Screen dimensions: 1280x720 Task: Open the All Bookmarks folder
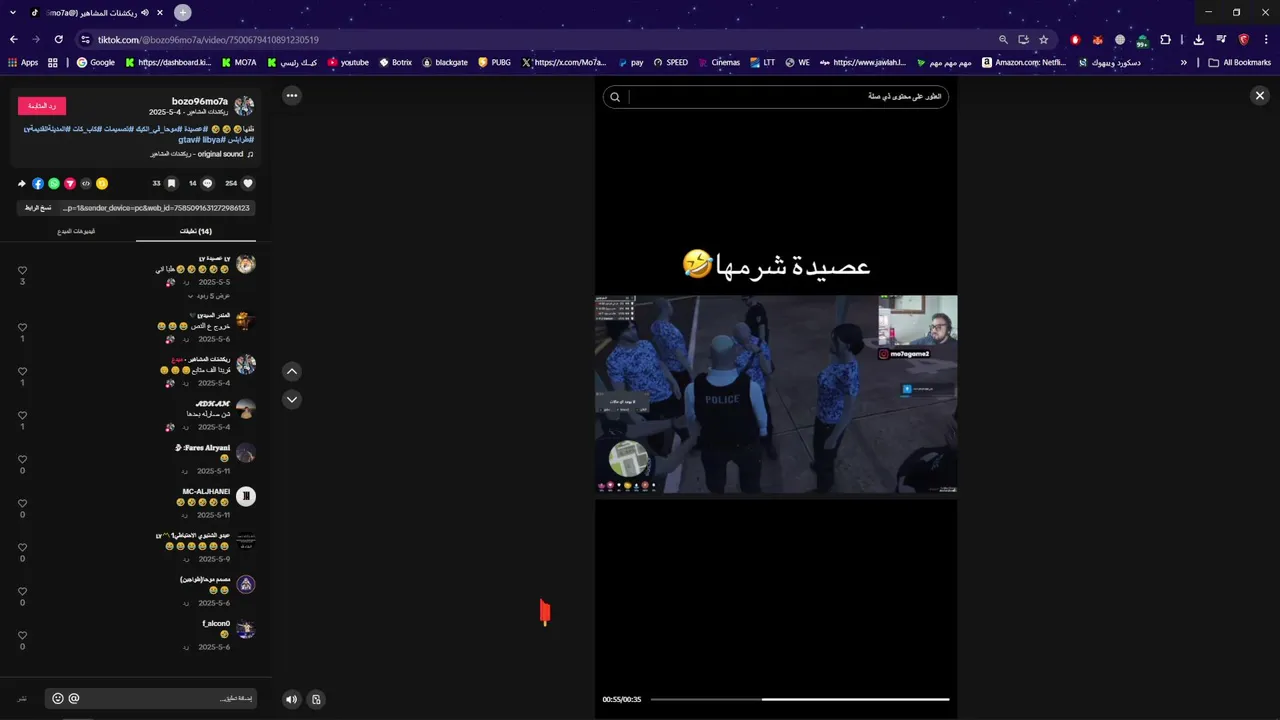[x=1240, y=62]
